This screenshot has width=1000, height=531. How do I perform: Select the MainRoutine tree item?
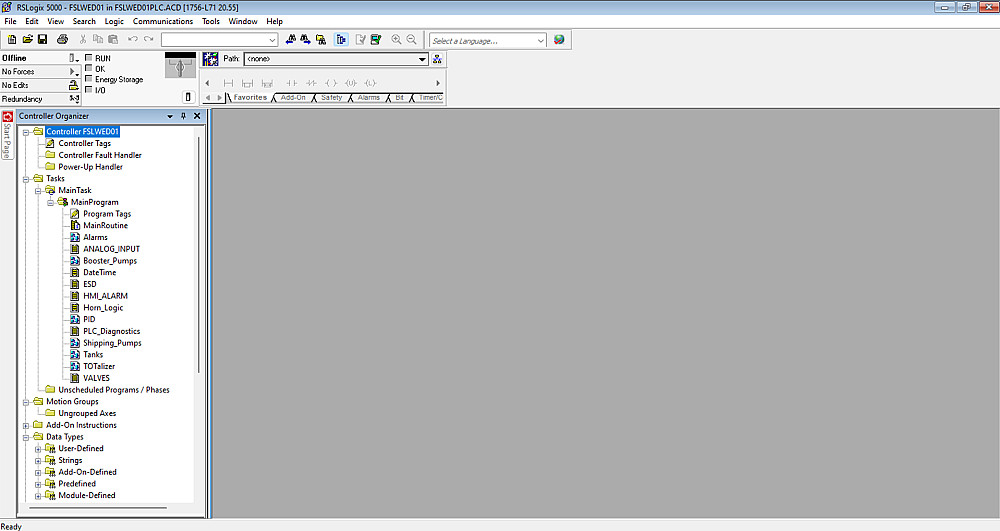tap(105, 226)
